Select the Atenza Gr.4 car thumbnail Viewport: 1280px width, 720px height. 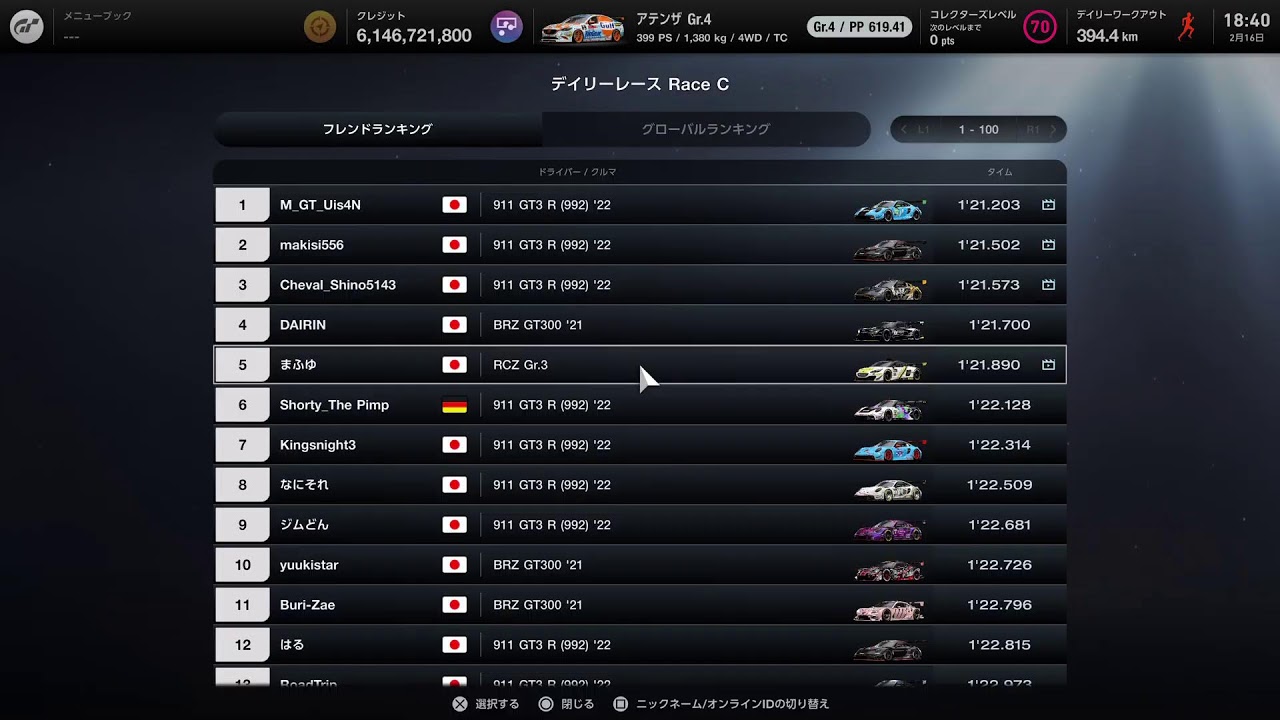pos(582,28)
